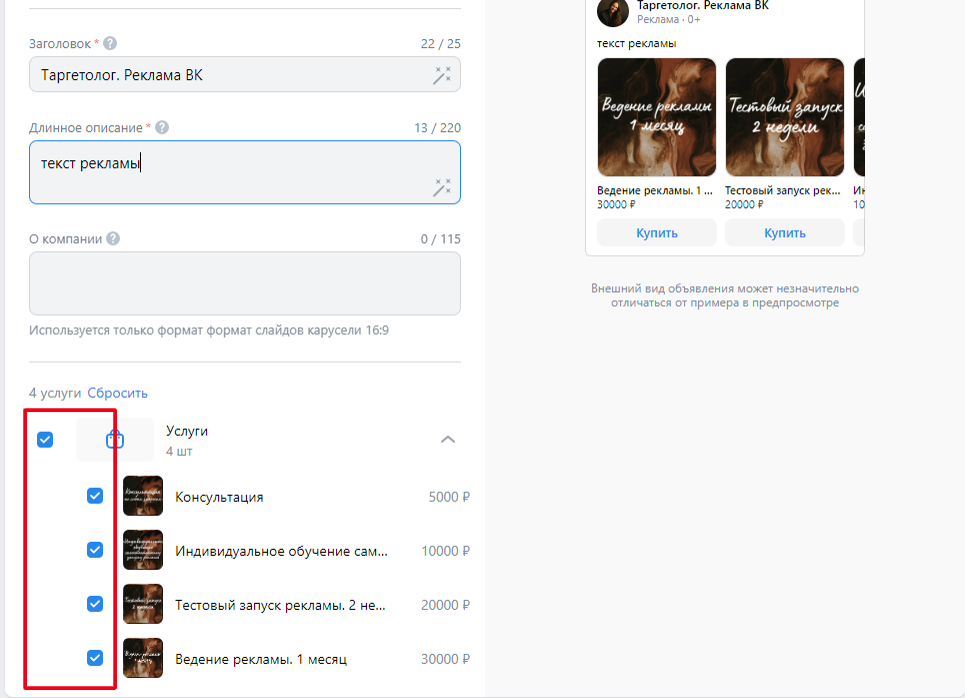Viewport: 965px width, 698px height.
Task: Click the shopping bag icon of Услуги group
Action: tap(115, 439)
